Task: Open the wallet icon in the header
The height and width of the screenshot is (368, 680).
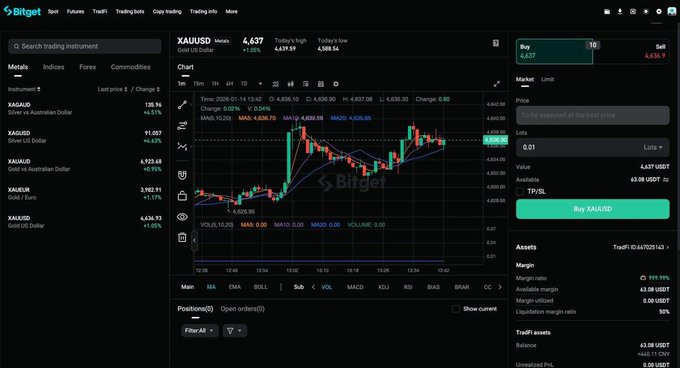Action: point(607,12)
